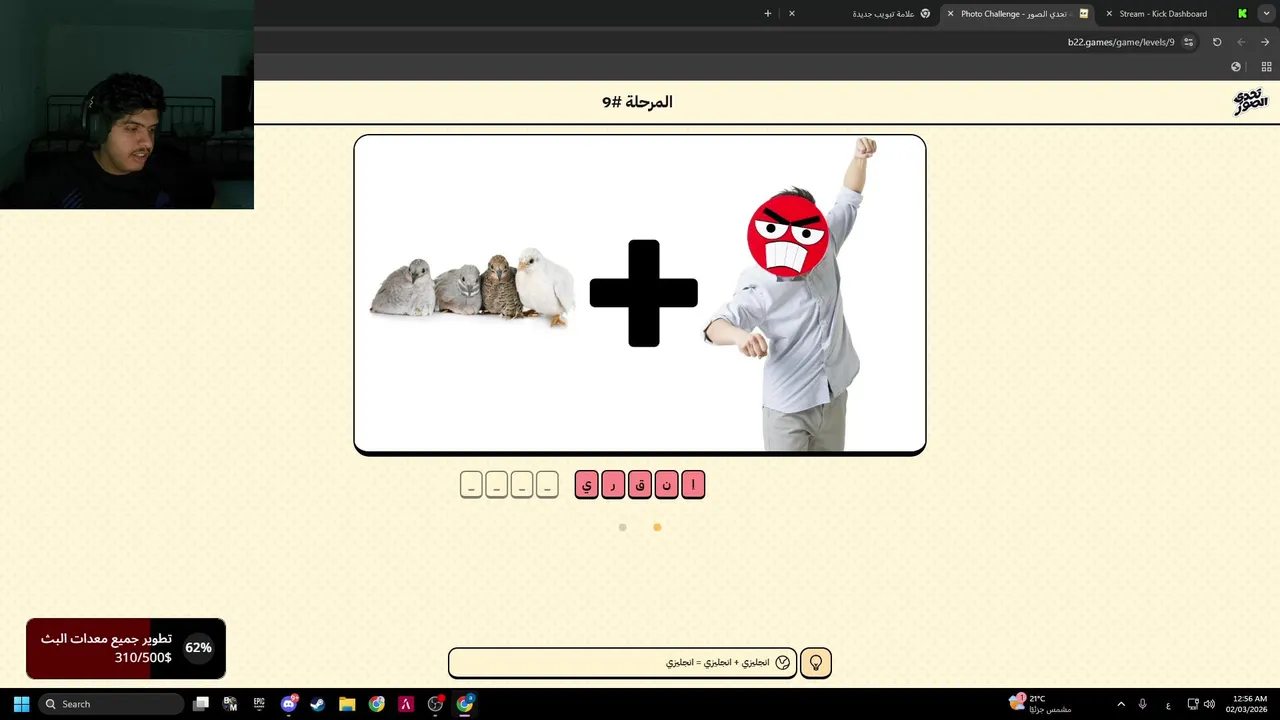This screenshot has width=1280, height=720.
Task: Click the address bar URL b22.games
Action: tap(1121, 42)
